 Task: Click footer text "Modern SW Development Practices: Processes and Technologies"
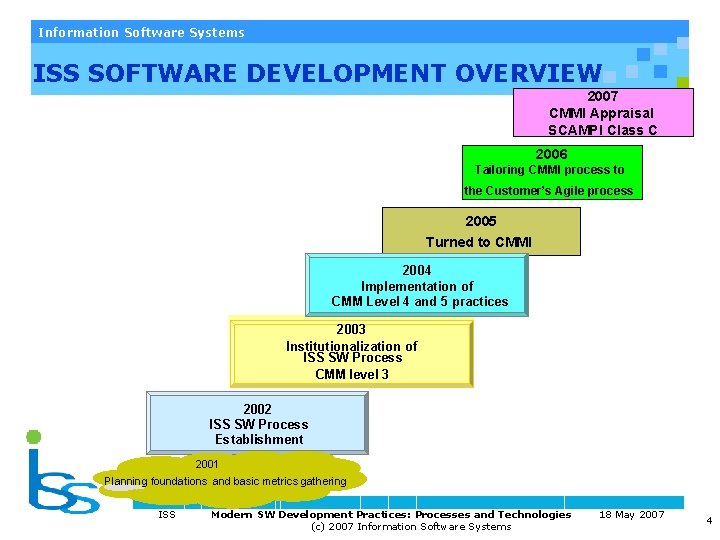point(391,514)
